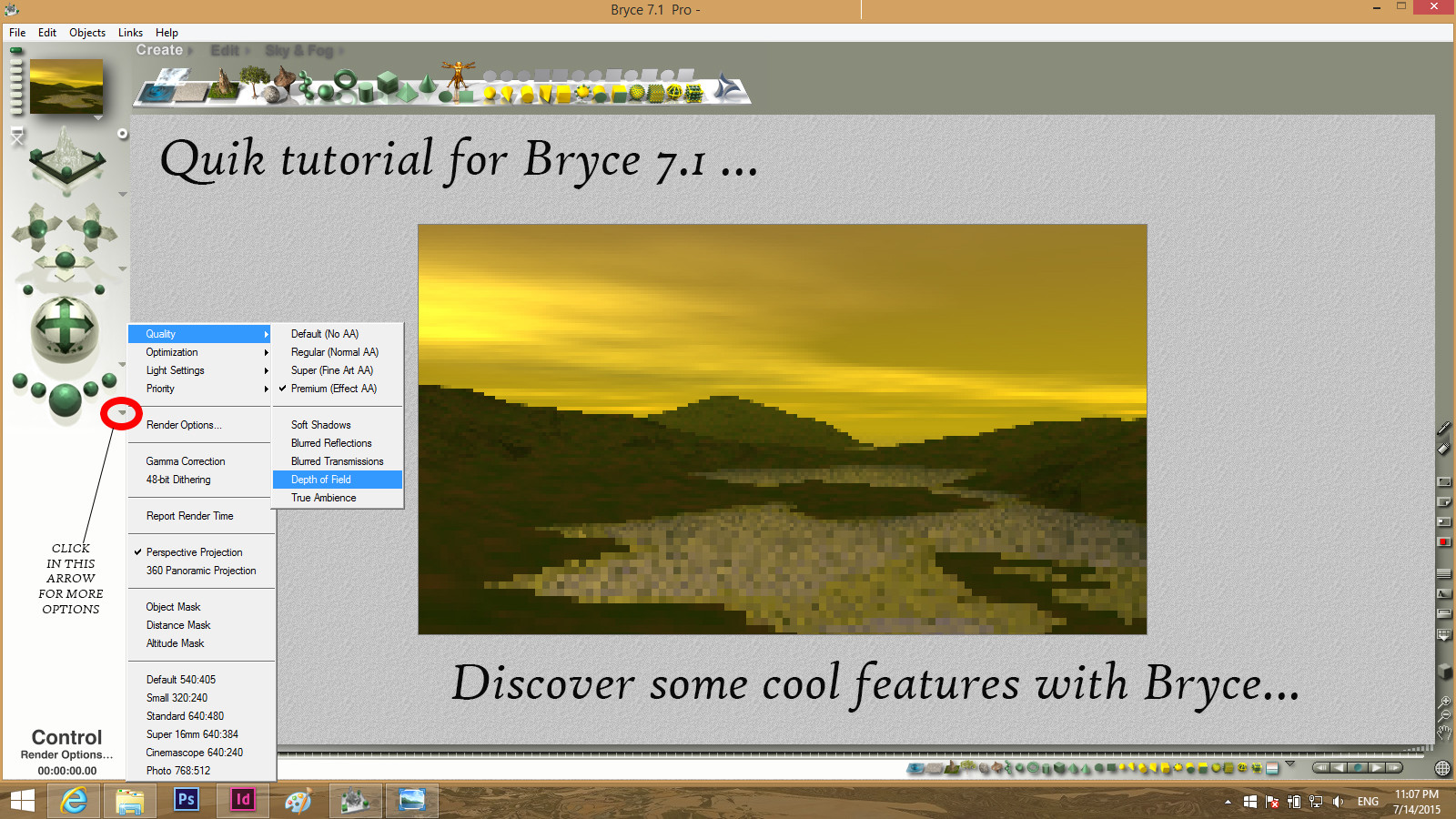This screenshot has width=1456, height=819.
Task: Open the triangle below the camera view selector
Action: [122, 194]
